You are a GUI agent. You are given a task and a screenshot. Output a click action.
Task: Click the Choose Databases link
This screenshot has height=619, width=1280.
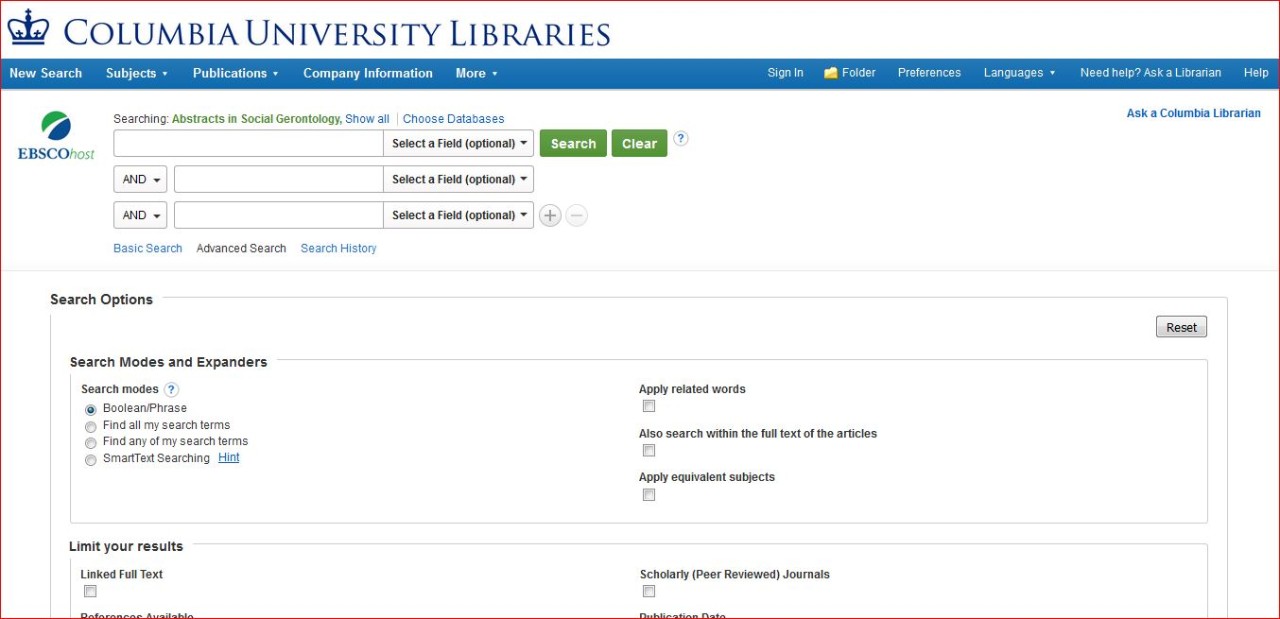(454, 119)
